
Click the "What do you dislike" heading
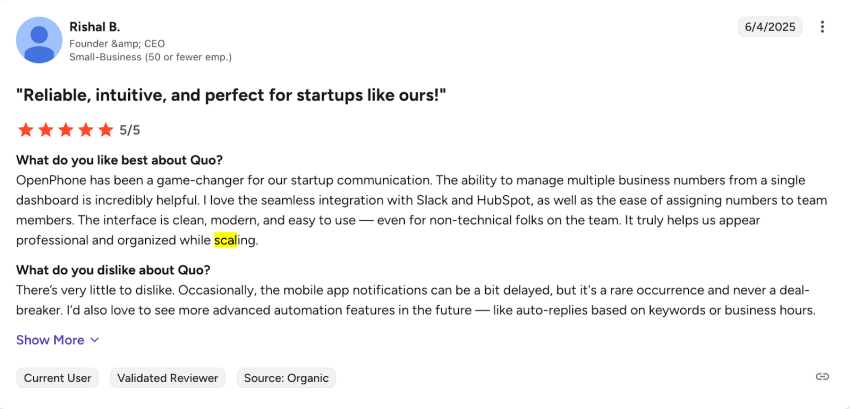113,270
